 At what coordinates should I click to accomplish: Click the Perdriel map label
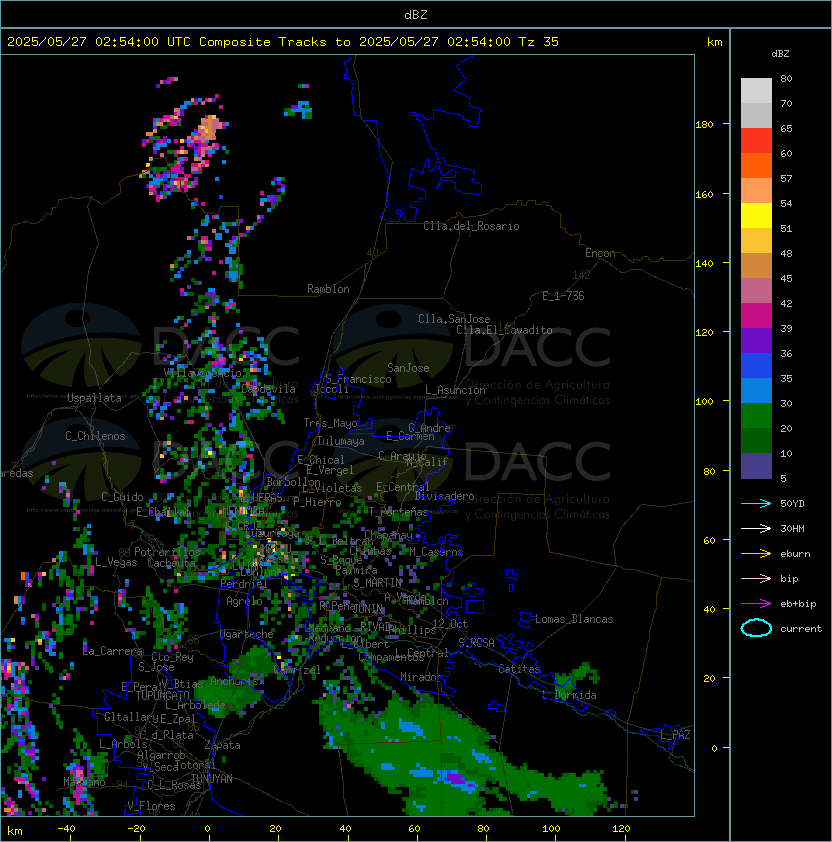pos(244,584)
